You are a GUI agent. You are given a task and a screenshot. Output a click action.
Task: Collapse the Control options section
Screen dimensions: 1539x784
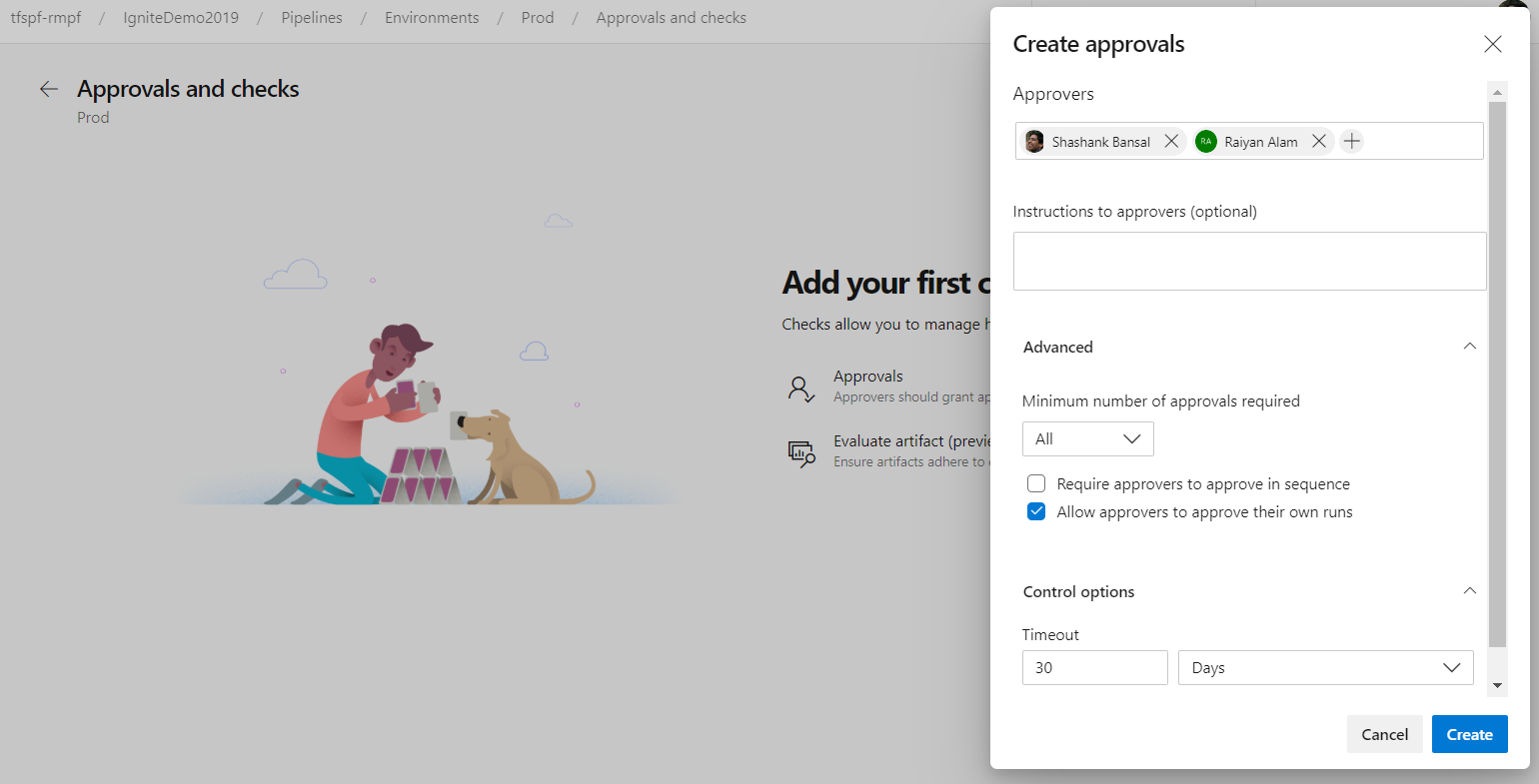click(1469, 591)
